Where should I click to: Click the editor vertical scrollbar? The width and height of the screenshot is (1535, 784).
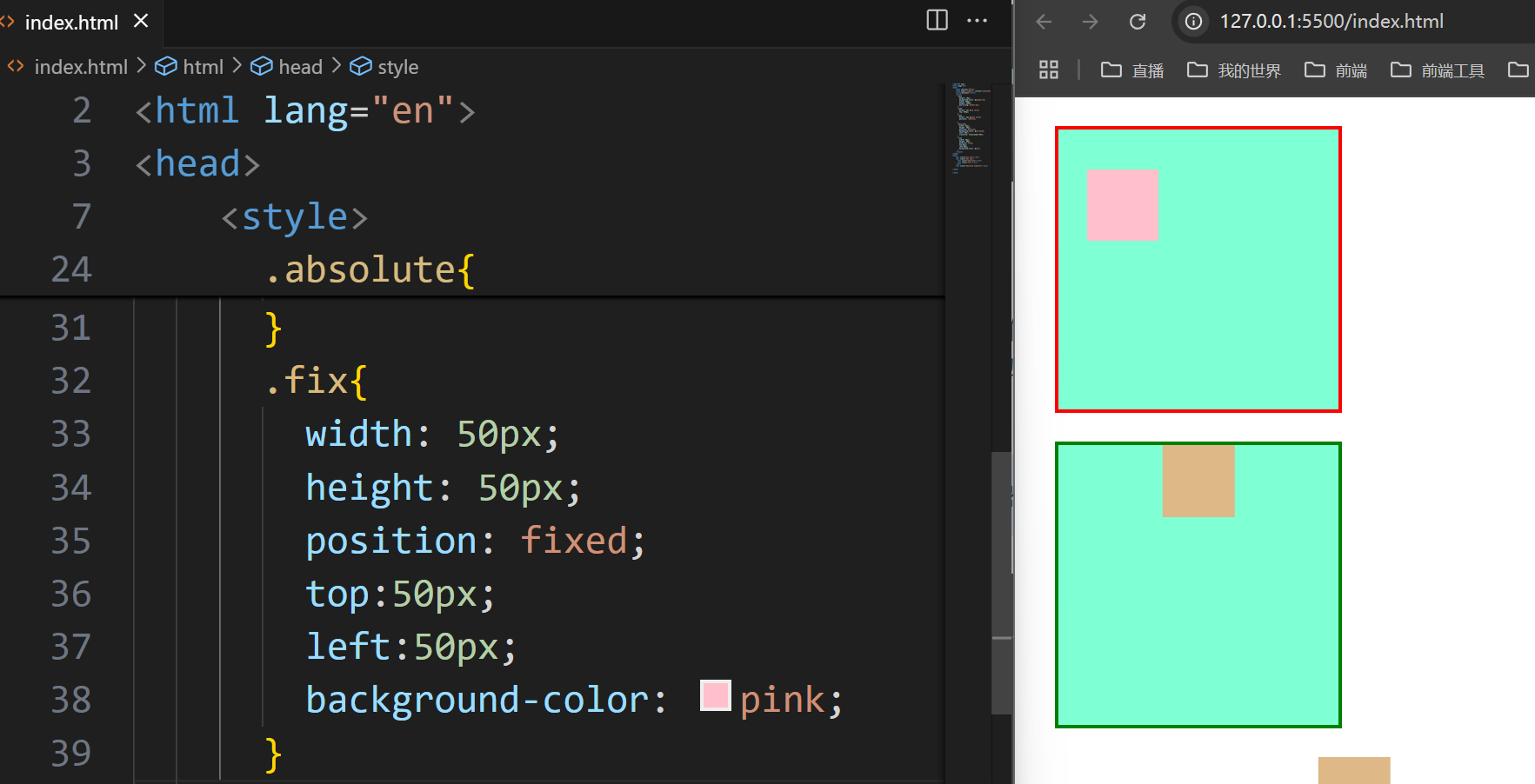click(1002, 582)
